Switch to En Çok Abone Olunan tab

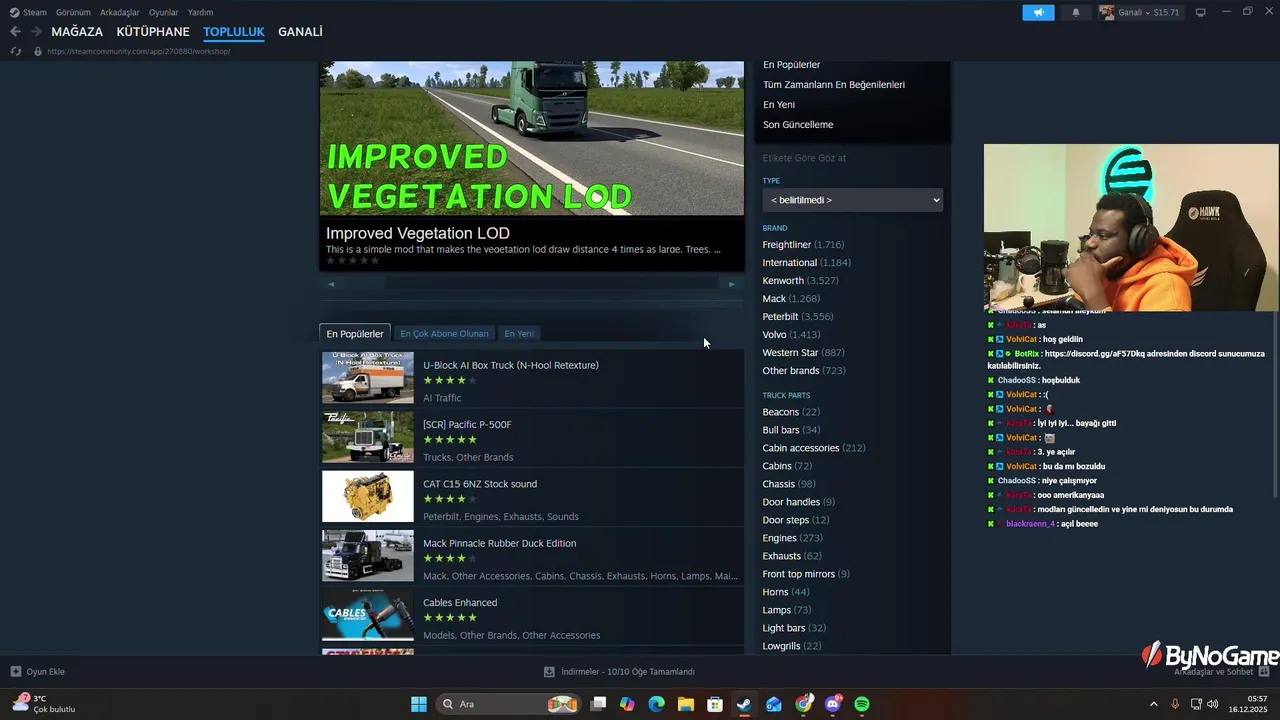click(x=444, y=334)
